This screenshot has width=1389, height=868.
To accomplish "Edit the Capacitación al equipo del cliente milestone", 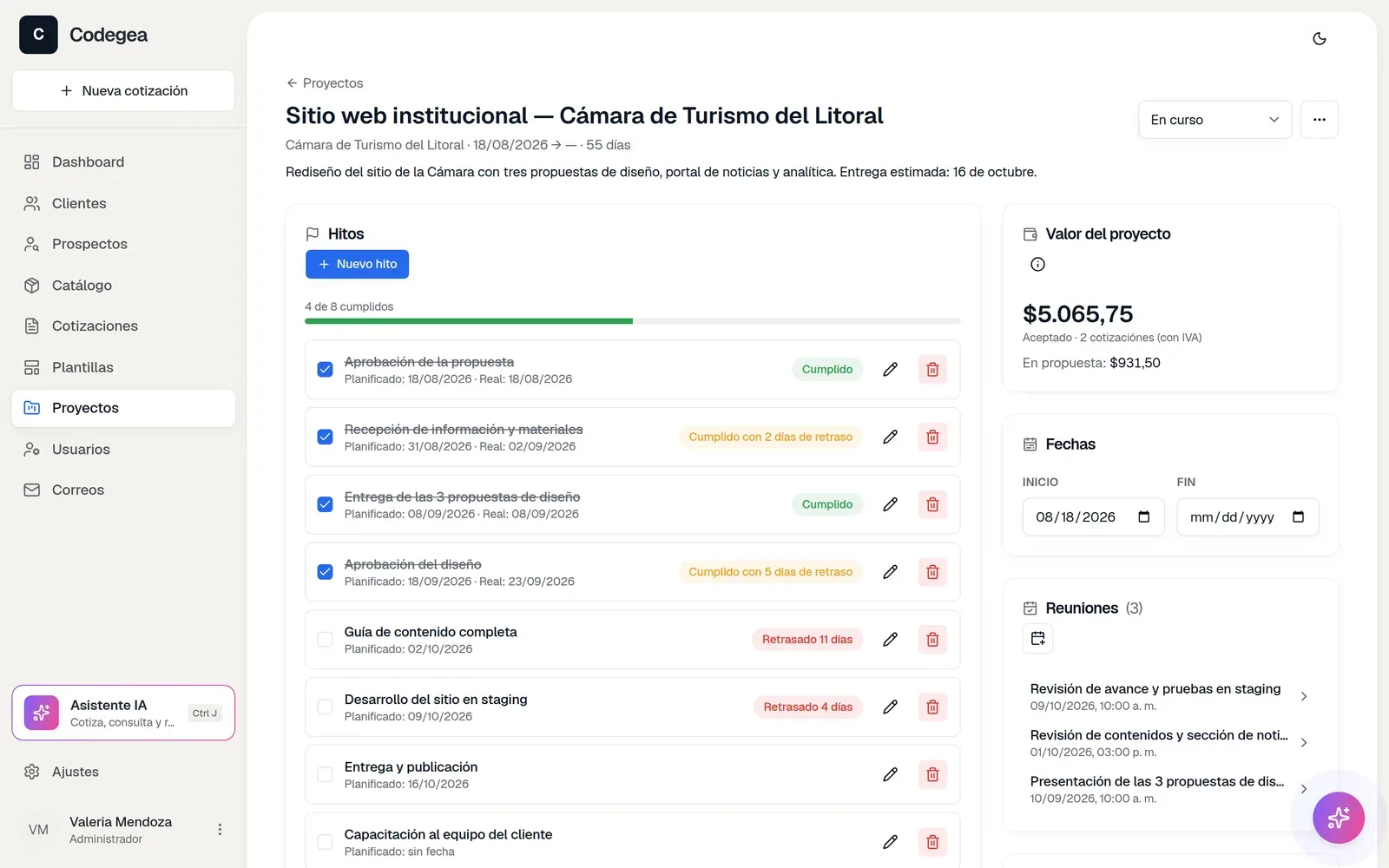I will click(x=890, y=842).
